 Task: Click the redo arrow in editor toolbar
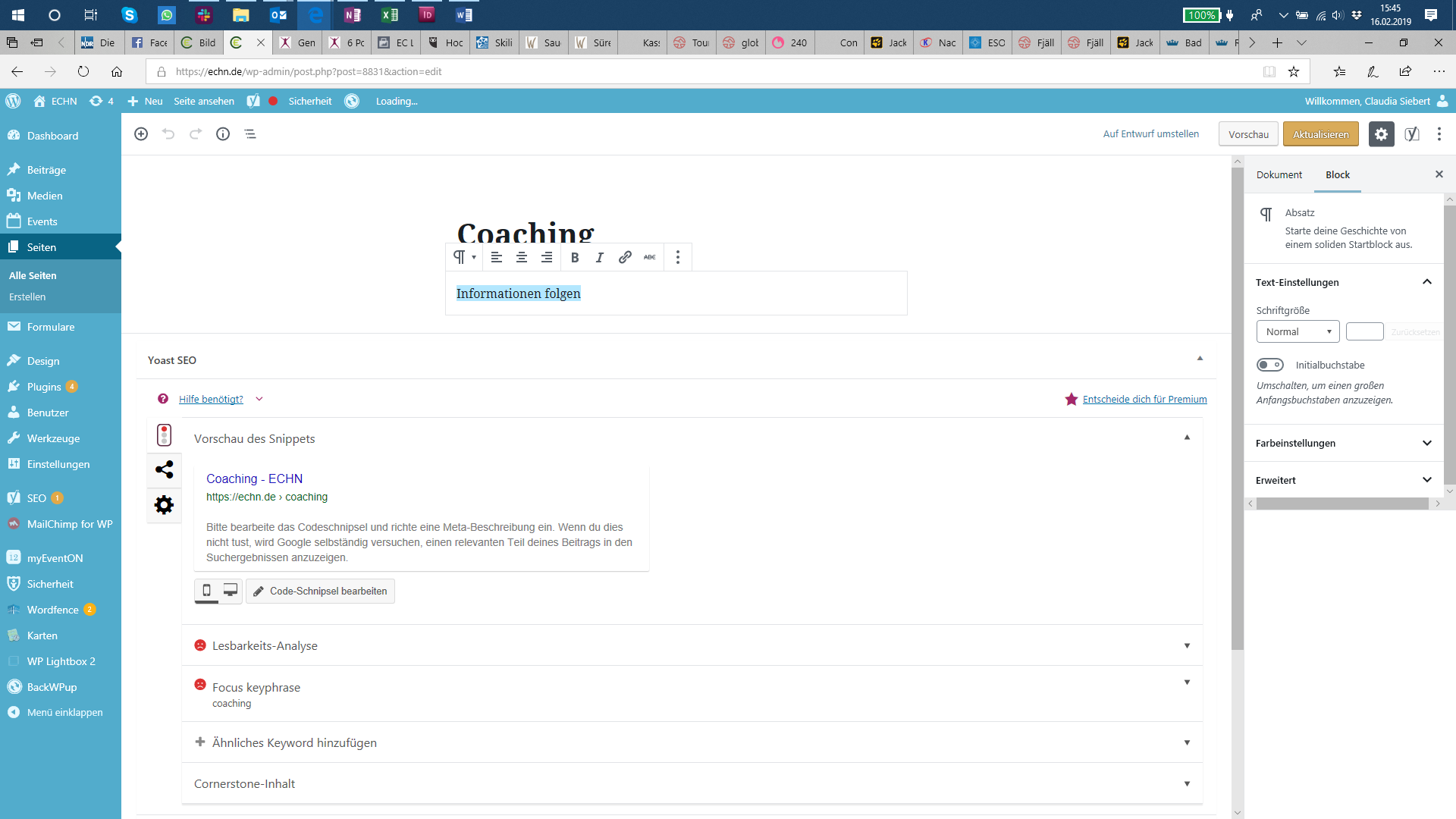tap(196, 134)
